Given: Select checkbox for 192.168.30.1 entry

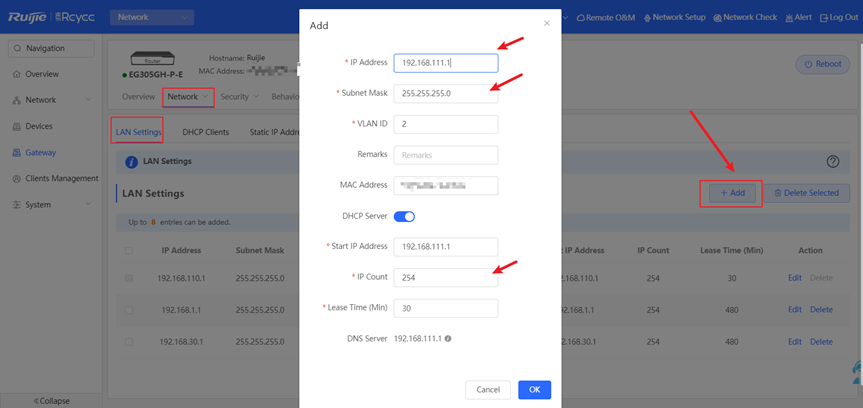Looking at the screenshot, I should tap(129, 342).
